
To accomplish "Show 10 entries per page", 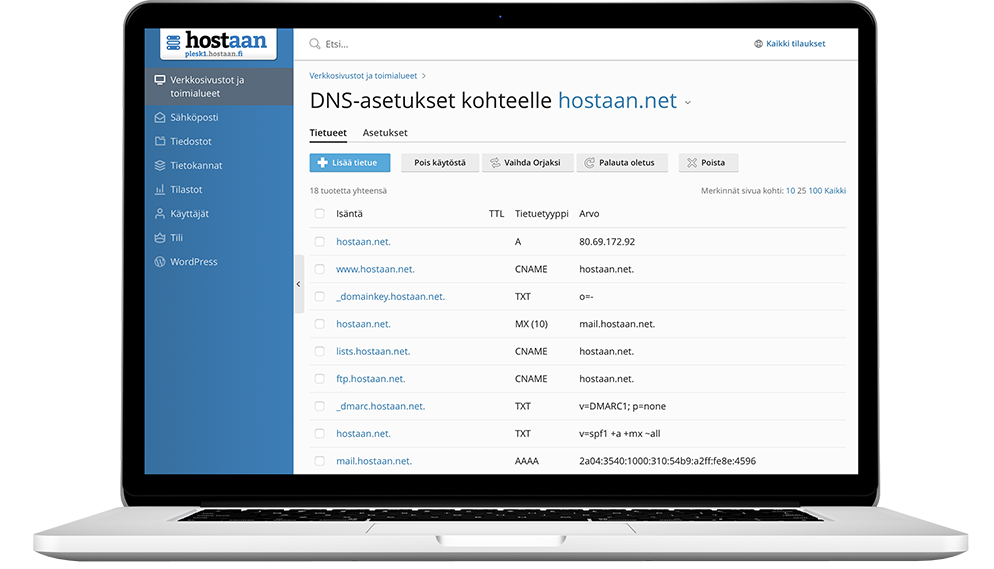I will click(791, 191).
